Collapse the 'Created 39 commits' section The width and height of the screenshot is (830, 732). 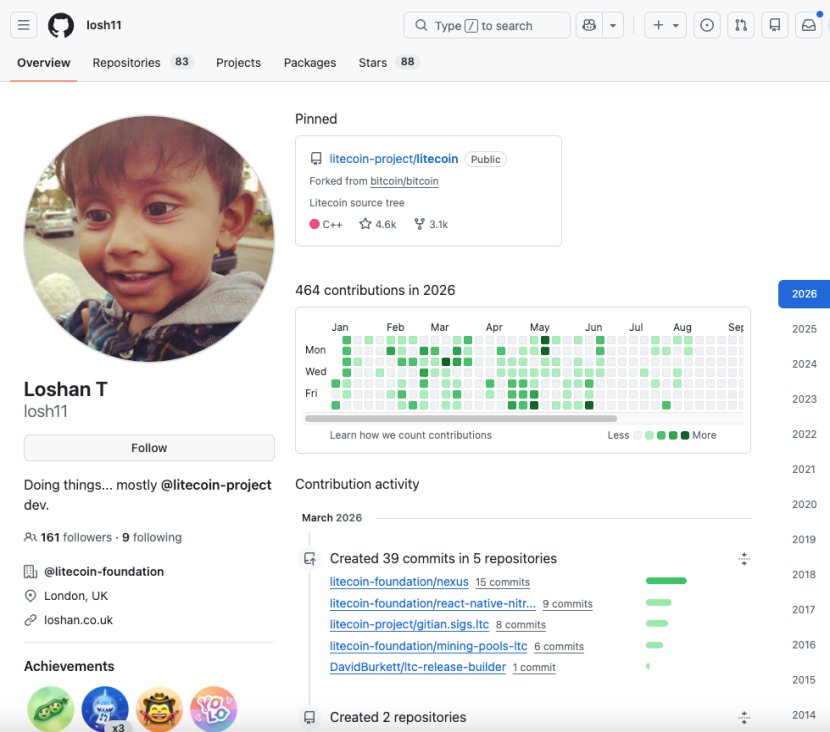point(744,559)
